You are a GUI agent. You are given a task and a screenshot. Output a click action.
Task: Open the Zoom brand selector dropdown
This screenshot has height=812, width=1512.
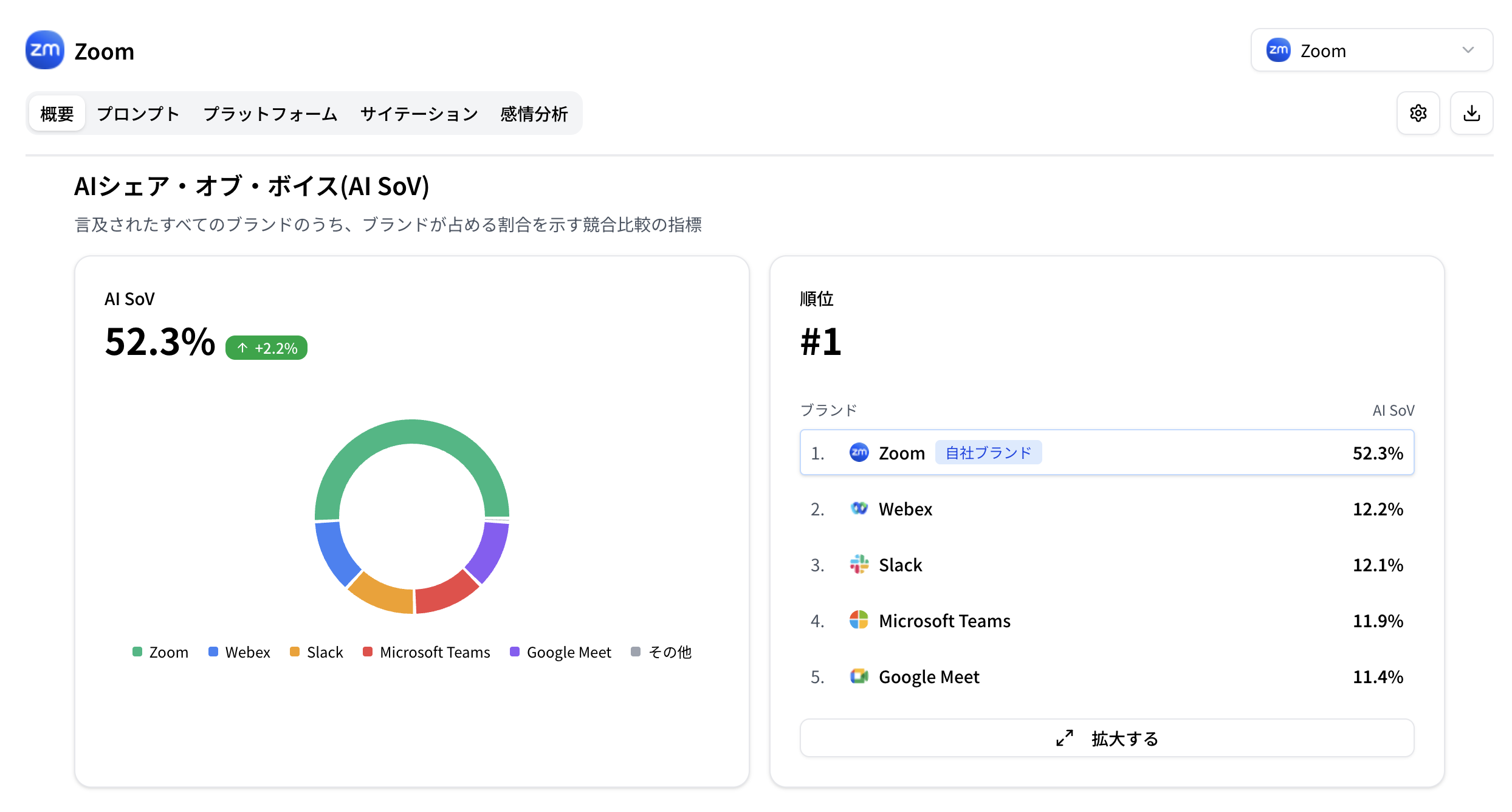click(x=1371, y=50)
